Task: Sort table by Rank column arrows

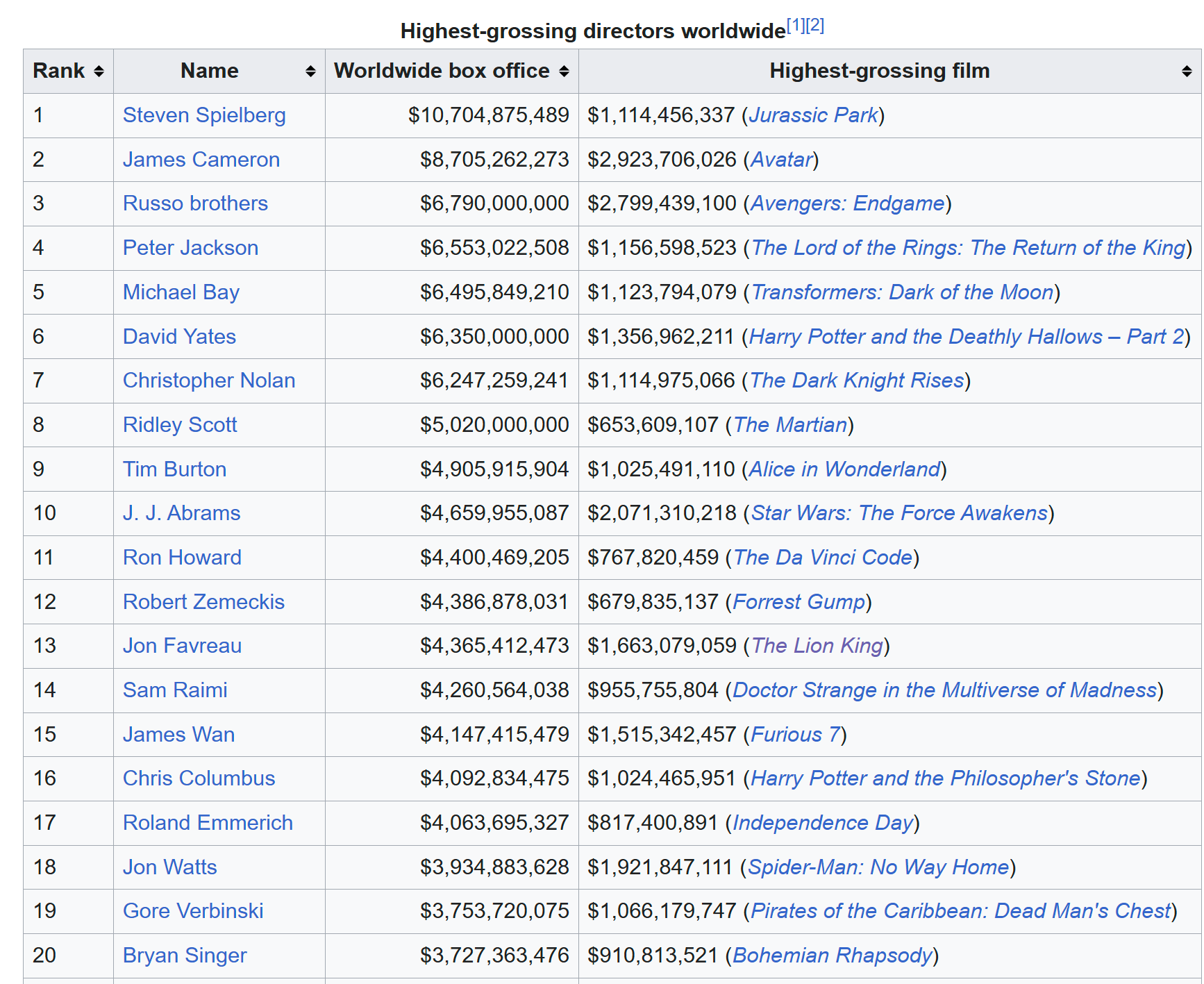Action: pyautogui.click(x=99, y=72)
